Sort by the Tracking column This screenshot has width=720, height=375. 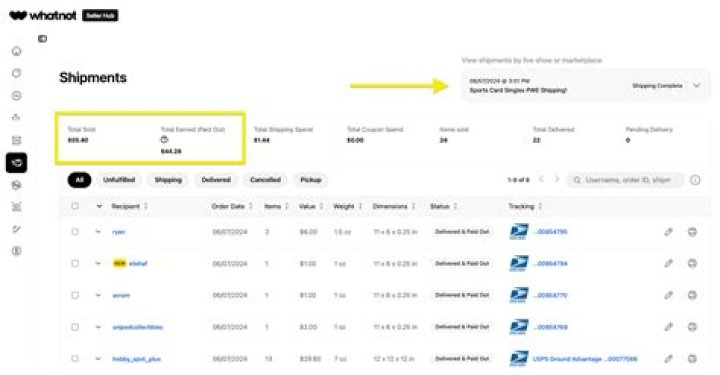tap(525, 207)
